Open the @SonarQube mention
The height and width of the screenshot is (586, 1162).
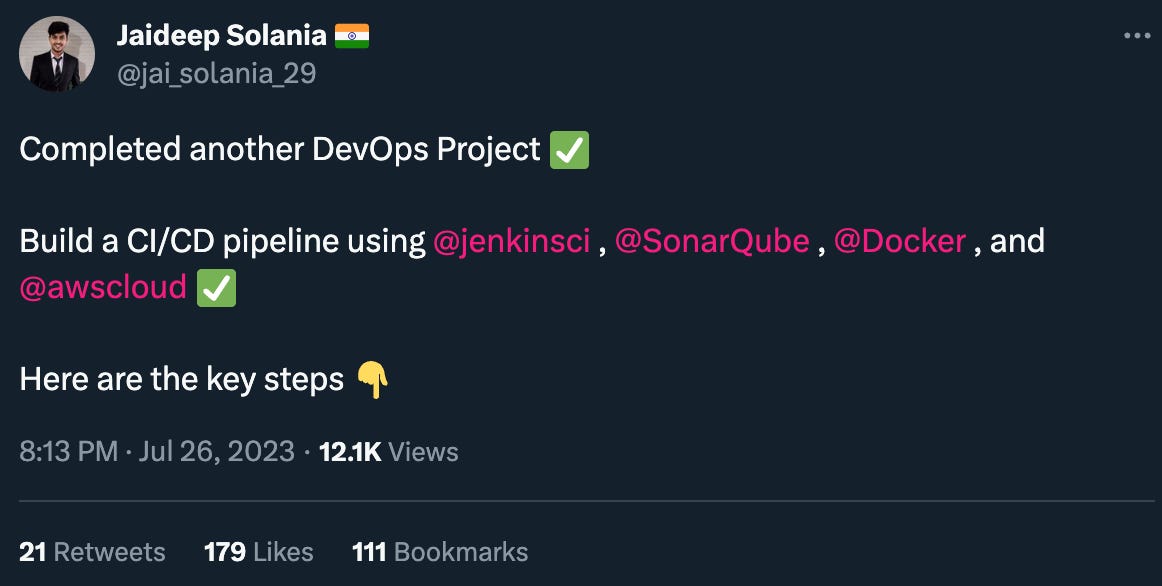(712, 241)
